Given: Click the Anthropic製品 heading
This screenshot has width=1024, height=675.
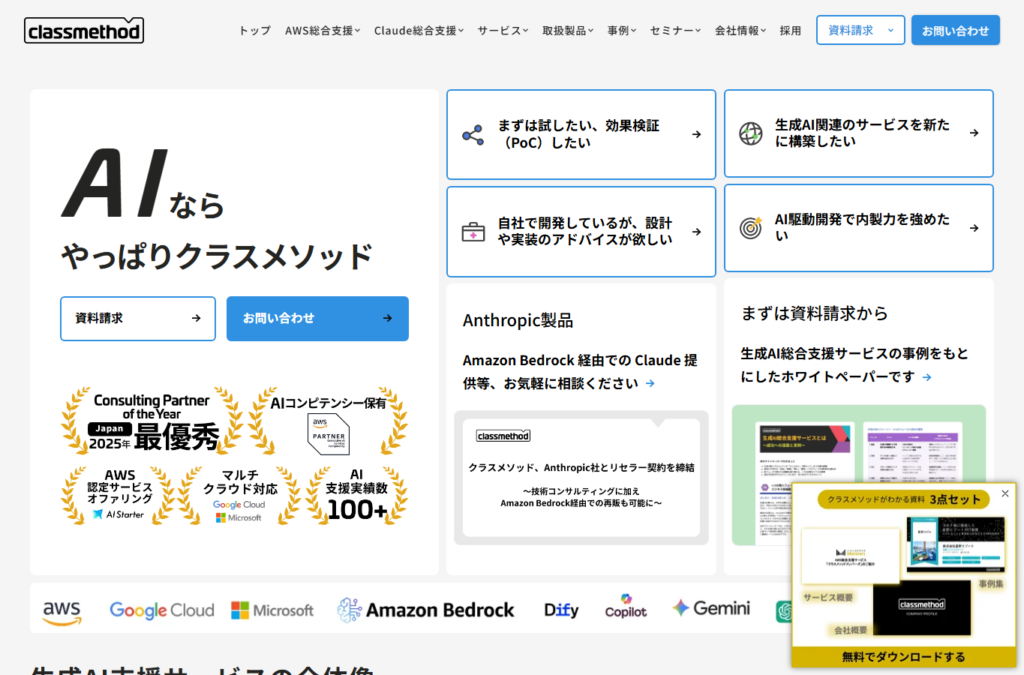Looking at the screenshot, I should (x=518, y=320).
